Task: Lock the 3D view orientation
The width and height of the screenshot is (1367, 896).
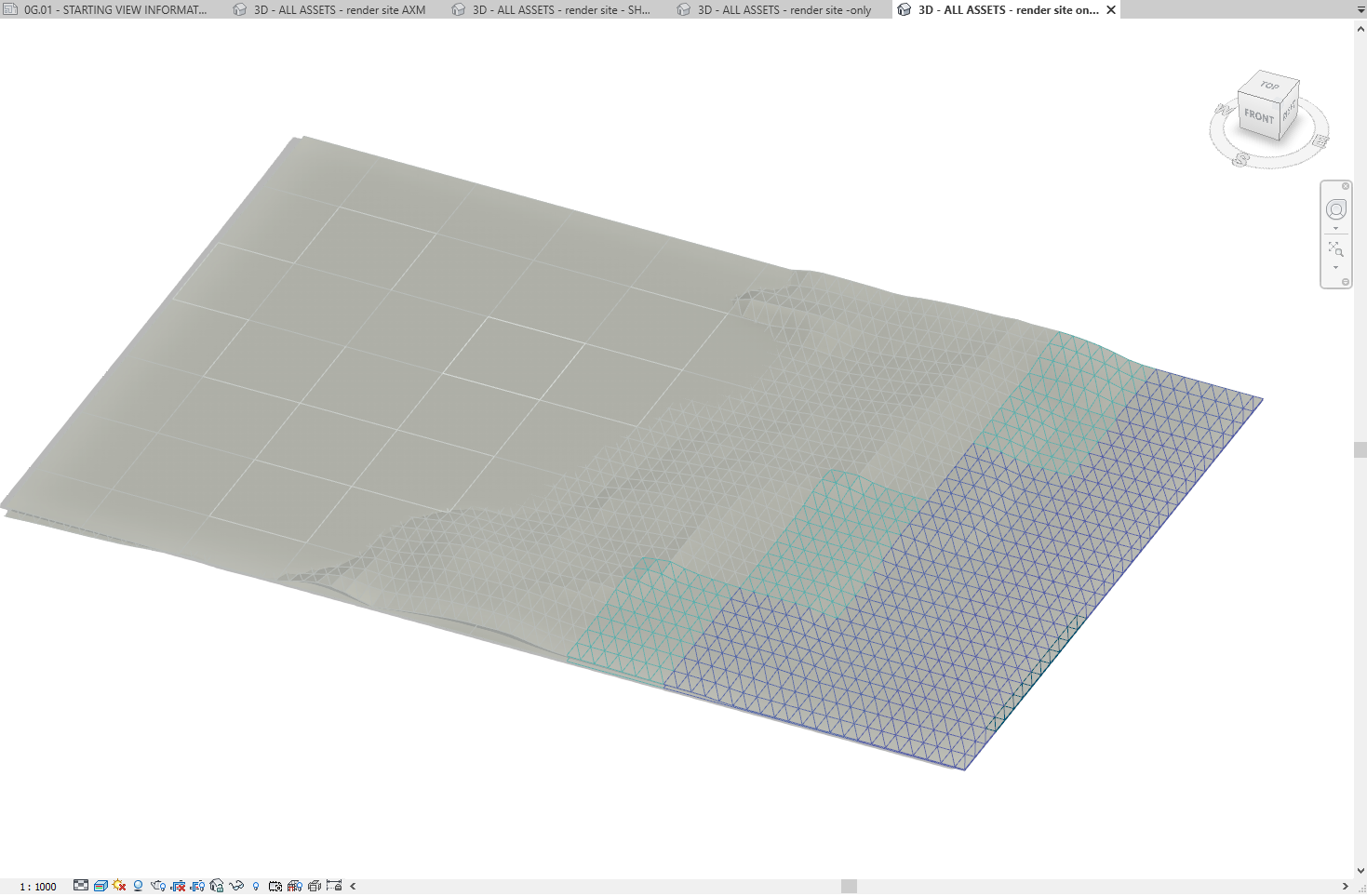Action: (217, 886)
